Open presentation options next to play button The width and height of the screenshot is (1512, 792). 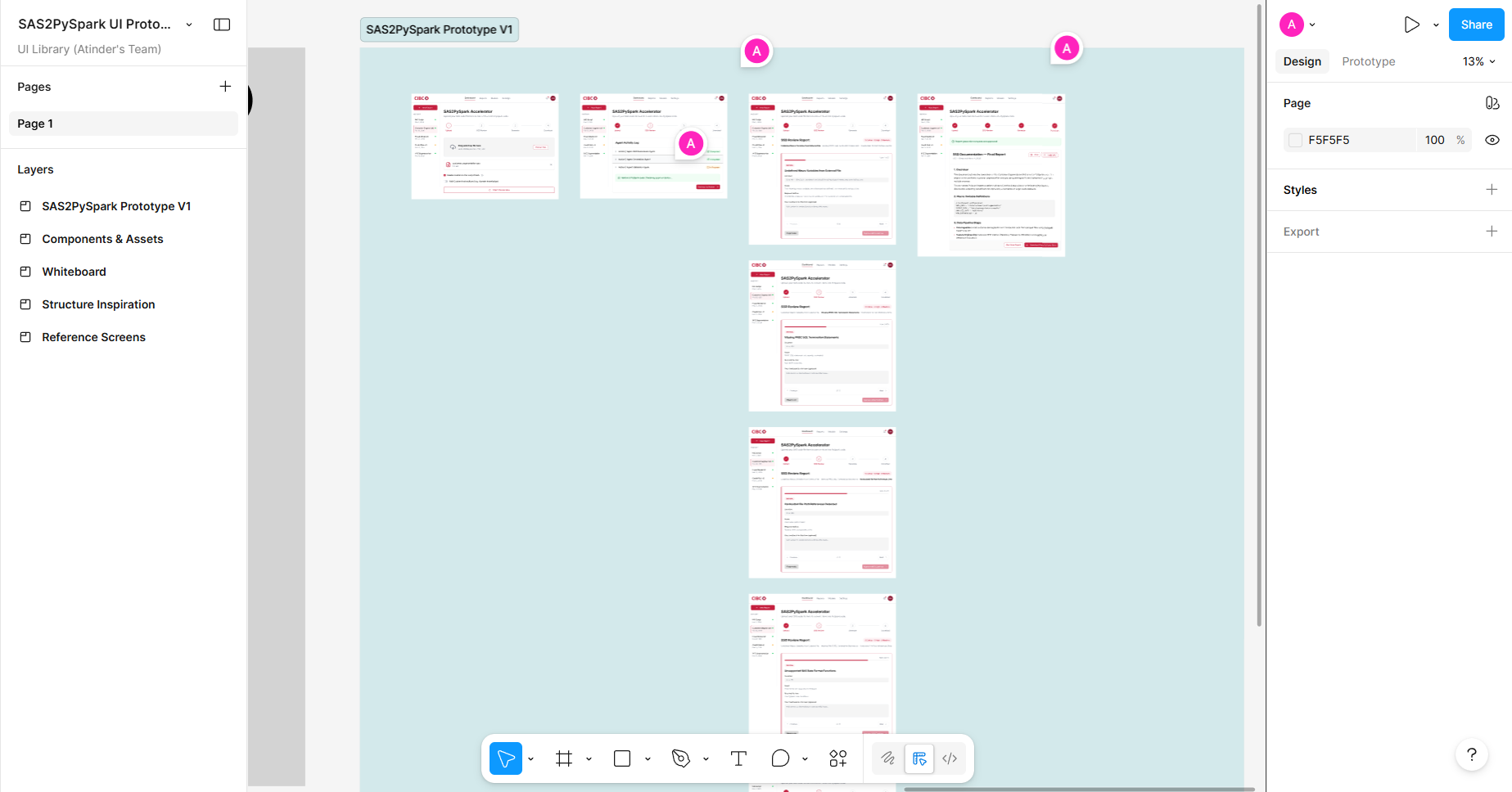click(x=1435, y=24)
